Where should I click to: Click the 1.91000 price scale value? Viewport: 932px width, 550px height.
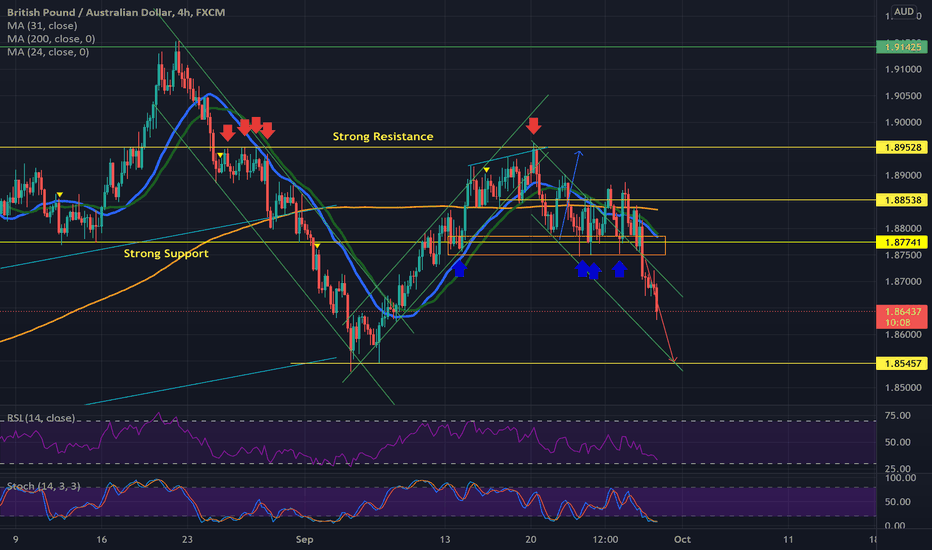click(x=903, y=70)
